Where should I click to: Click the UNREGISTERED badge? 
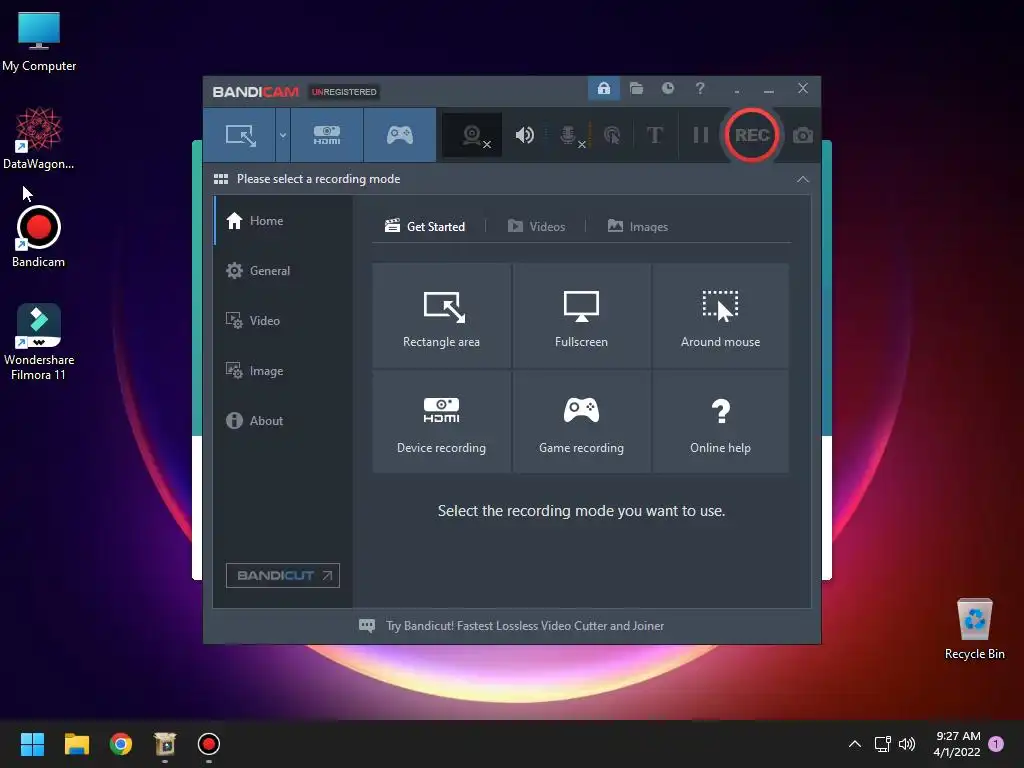(344, 92)
